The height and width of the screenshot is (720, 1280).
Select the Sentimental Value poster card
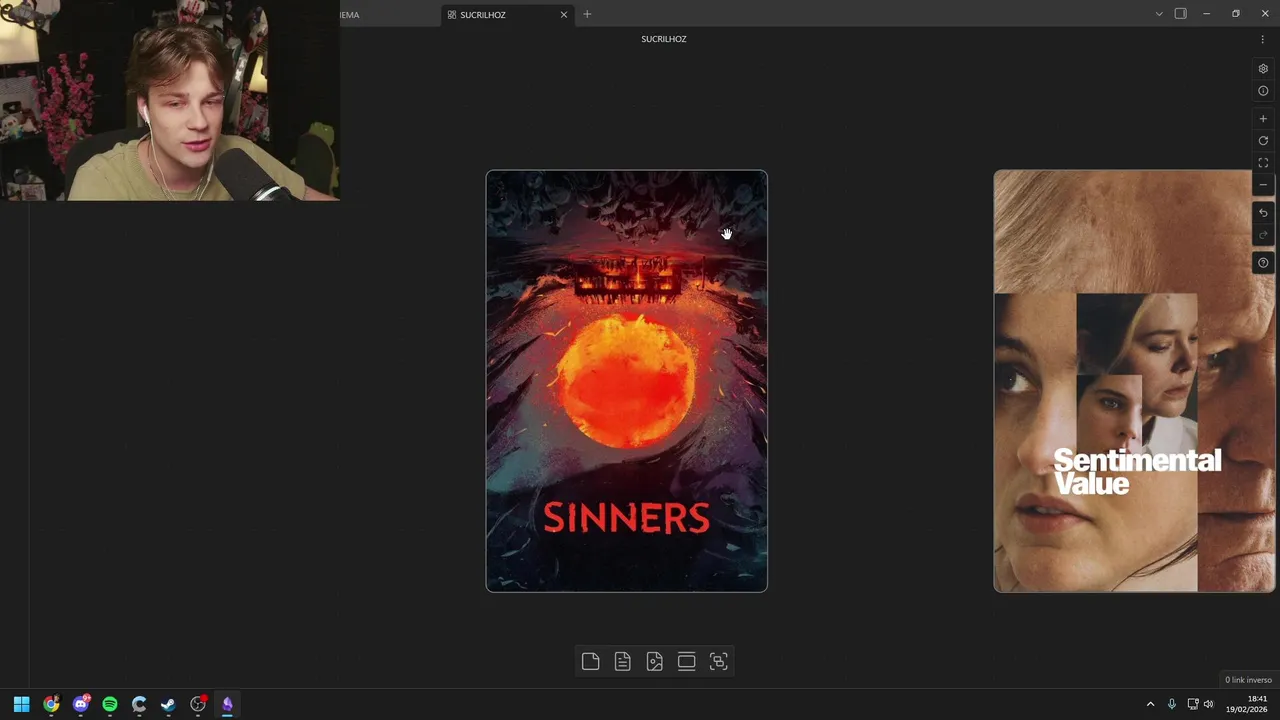pos(1135,381)
